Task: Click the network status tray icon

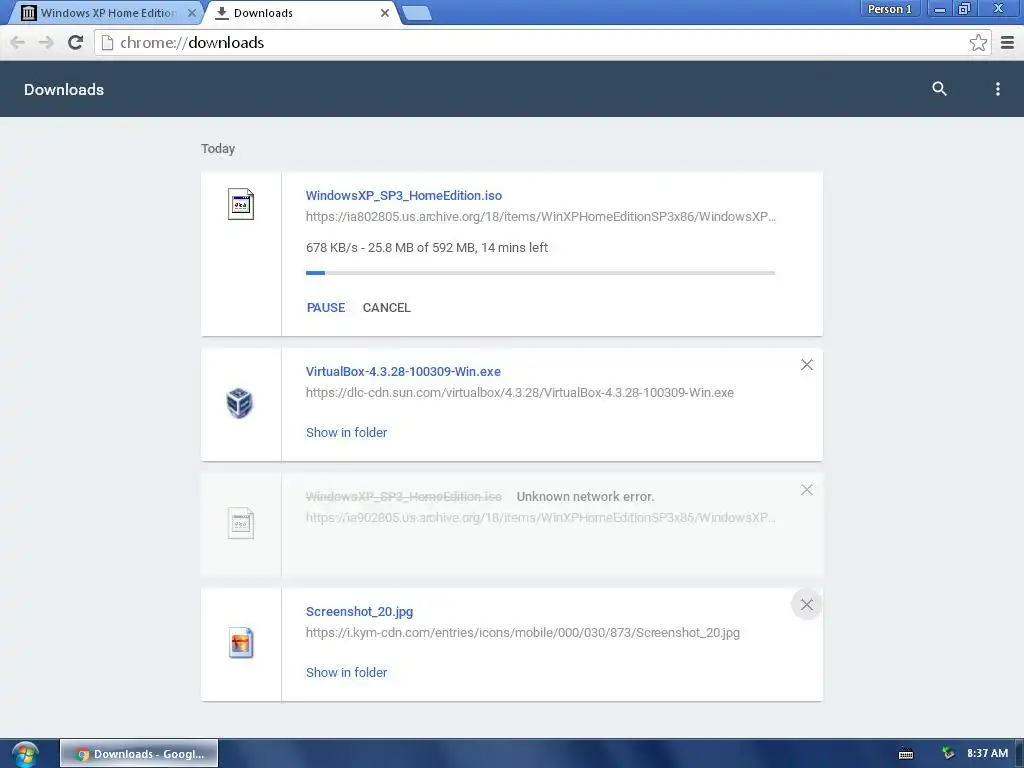Action: pos(948,754)
